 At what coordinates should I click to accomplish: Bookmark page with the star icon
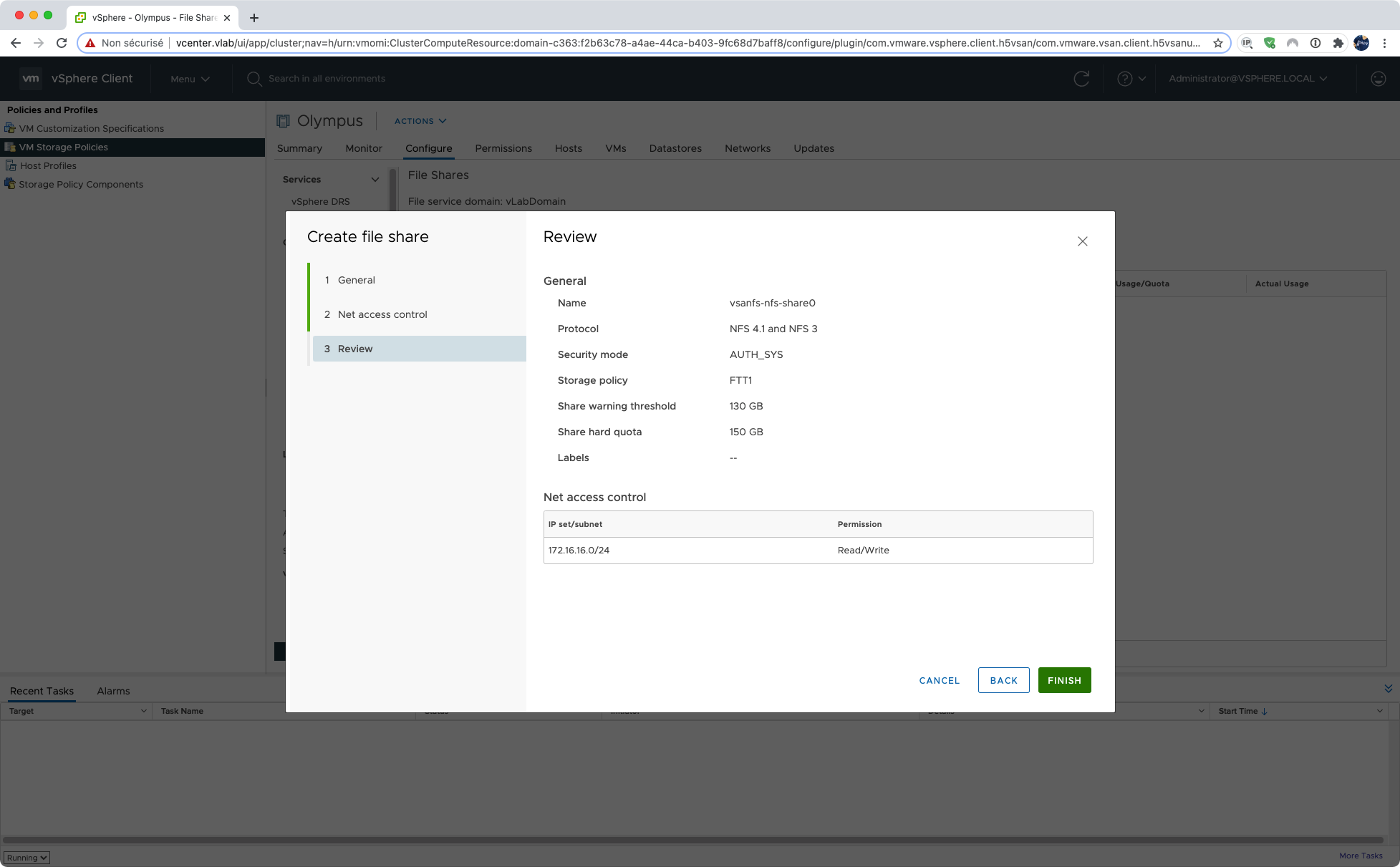pos(1217,43)
